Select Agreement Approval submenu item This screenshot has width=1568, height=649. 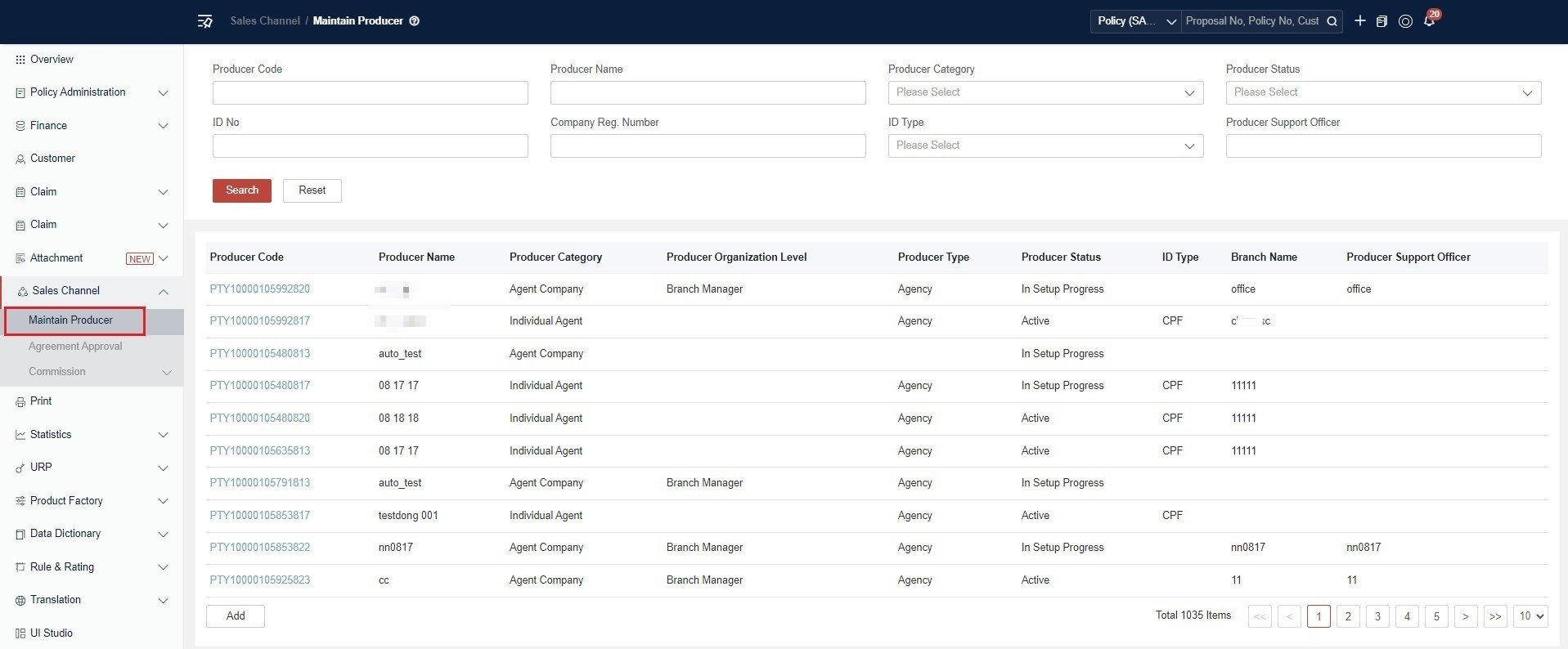pos(75,347)
